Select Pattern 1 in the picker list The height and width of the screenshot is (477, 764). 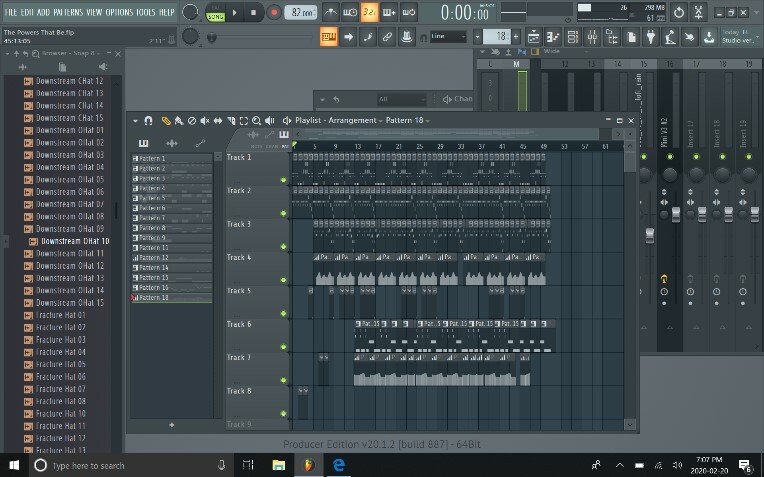coord(172,158)
